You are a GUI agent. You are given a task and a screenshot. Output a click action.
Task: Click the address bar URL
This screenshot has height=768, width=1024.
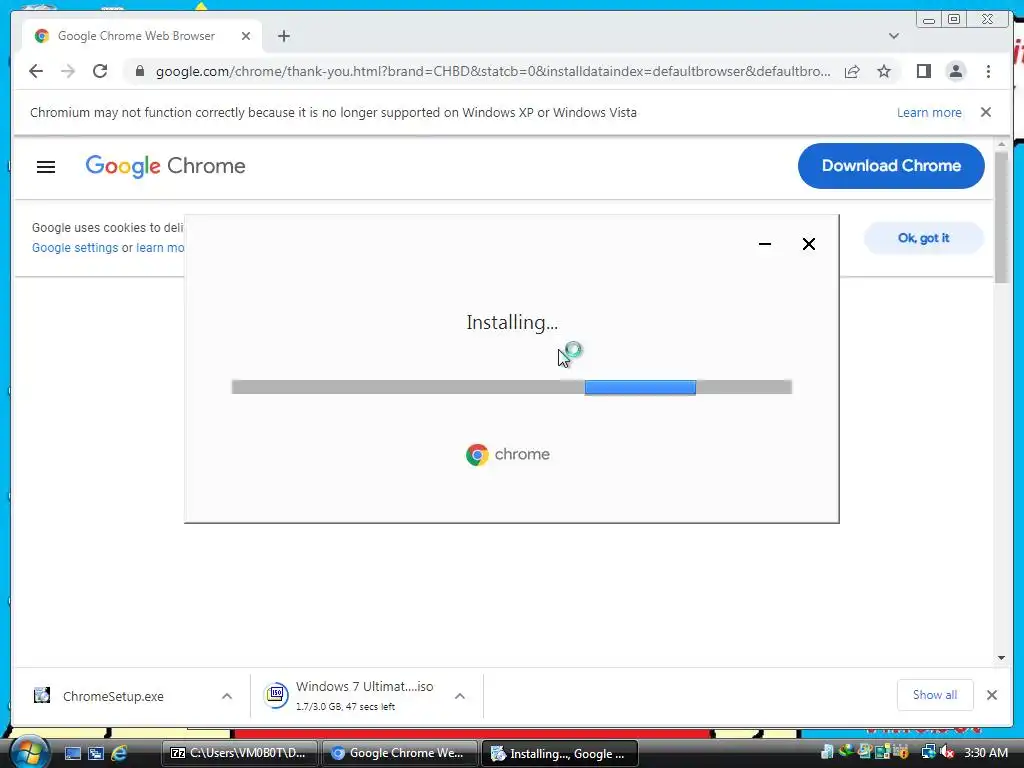coord(493,71)
